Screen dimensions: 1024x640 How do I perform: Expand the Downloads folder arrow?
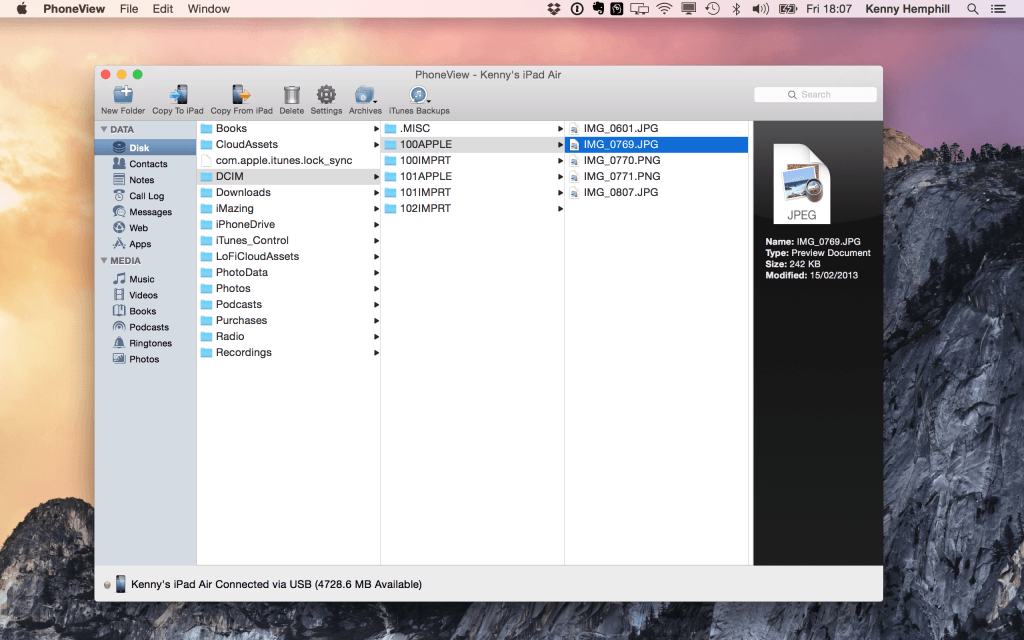(377, 192)
